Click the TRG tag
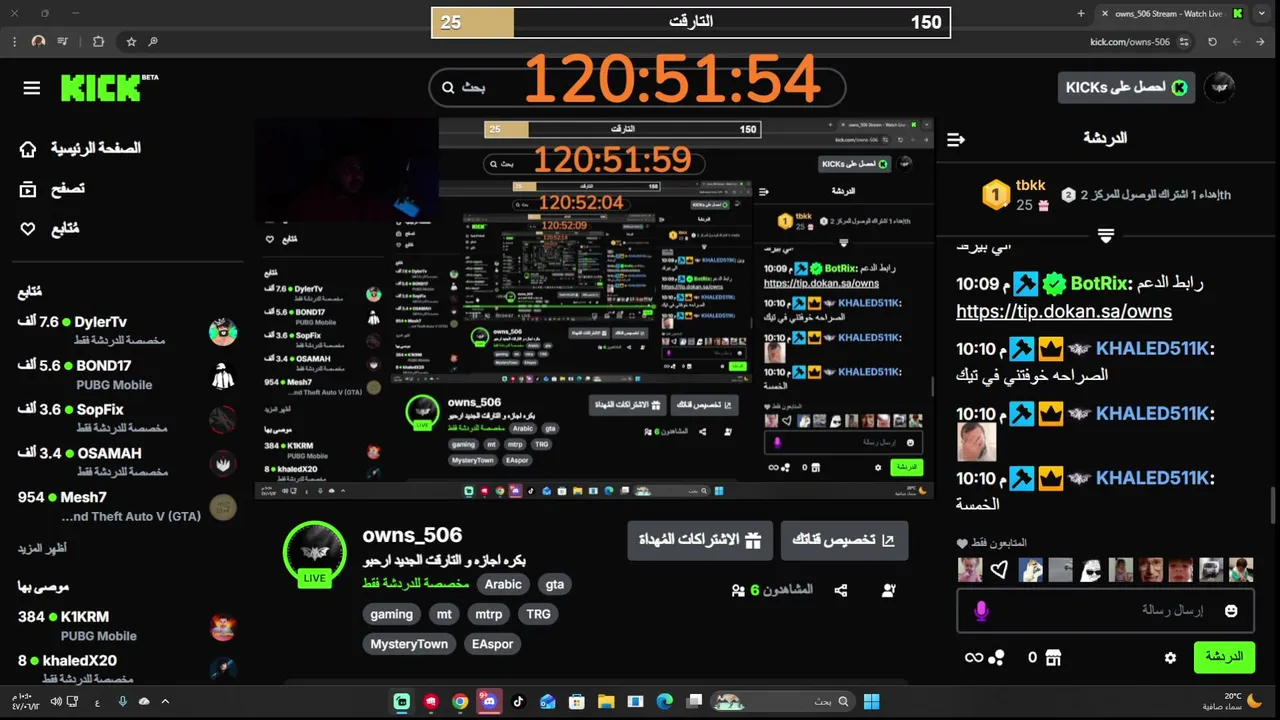The height and width of the screenshot is (720, 1280). 538,614
